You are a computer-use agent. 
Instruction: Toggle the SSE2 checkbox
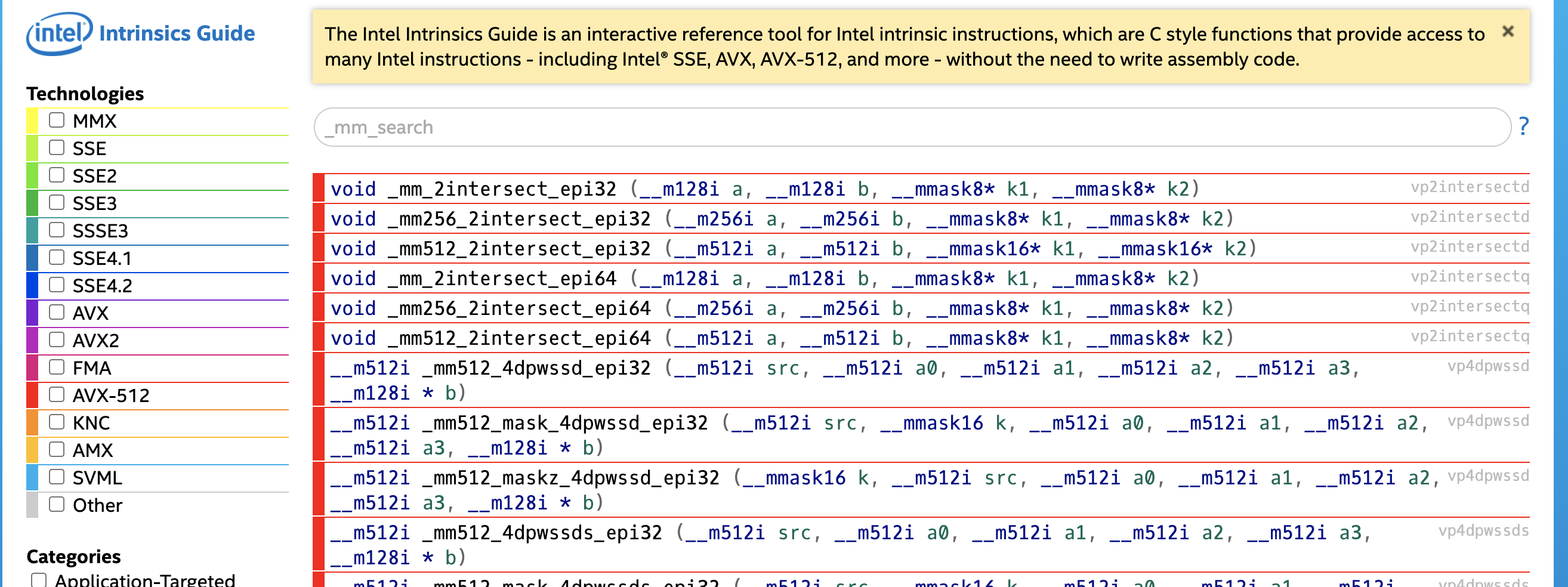click(x=57, y=175)
